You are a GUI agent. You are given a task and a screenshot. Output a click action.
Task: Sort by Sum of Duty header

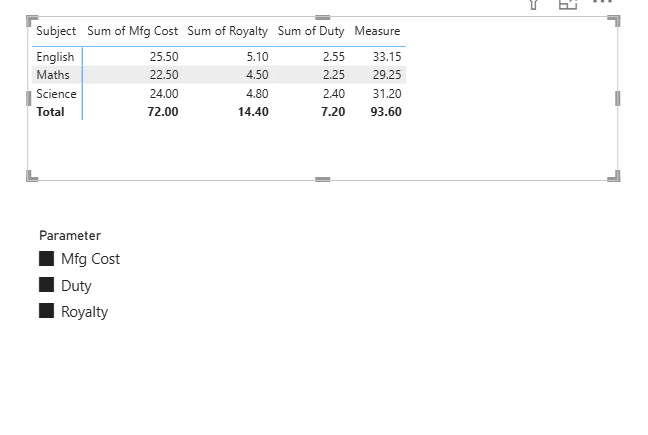(x=311, y=31)
